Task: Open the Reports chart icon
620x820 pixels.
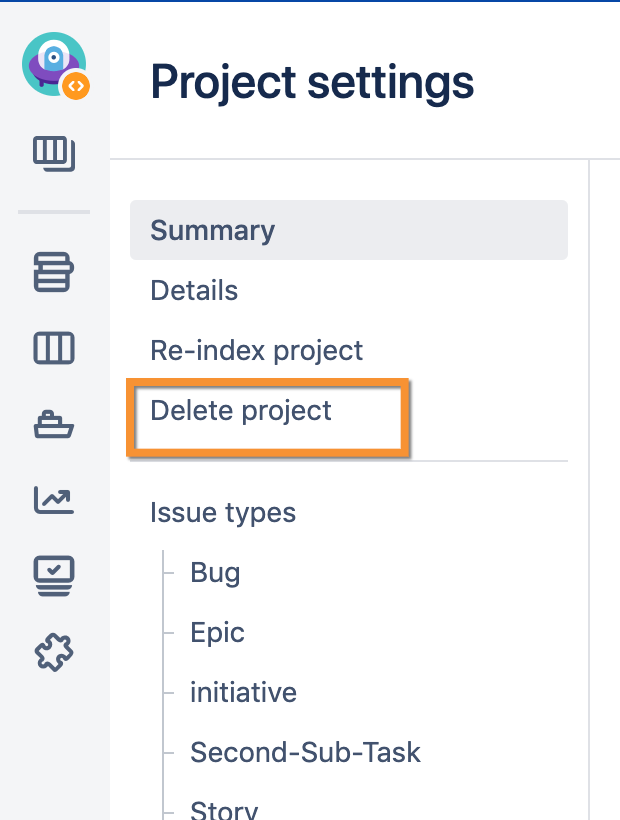Action: coord(53,500)
